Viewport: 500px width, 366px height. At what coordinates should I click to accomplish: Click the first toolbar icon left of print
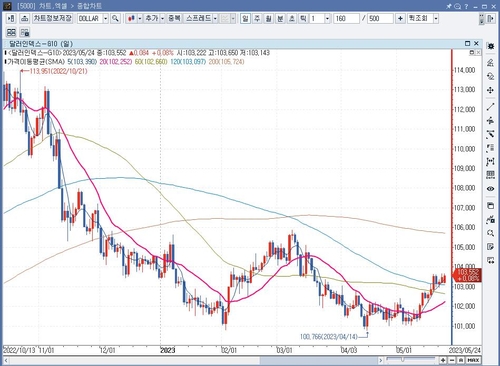click(x=11, y=18)
